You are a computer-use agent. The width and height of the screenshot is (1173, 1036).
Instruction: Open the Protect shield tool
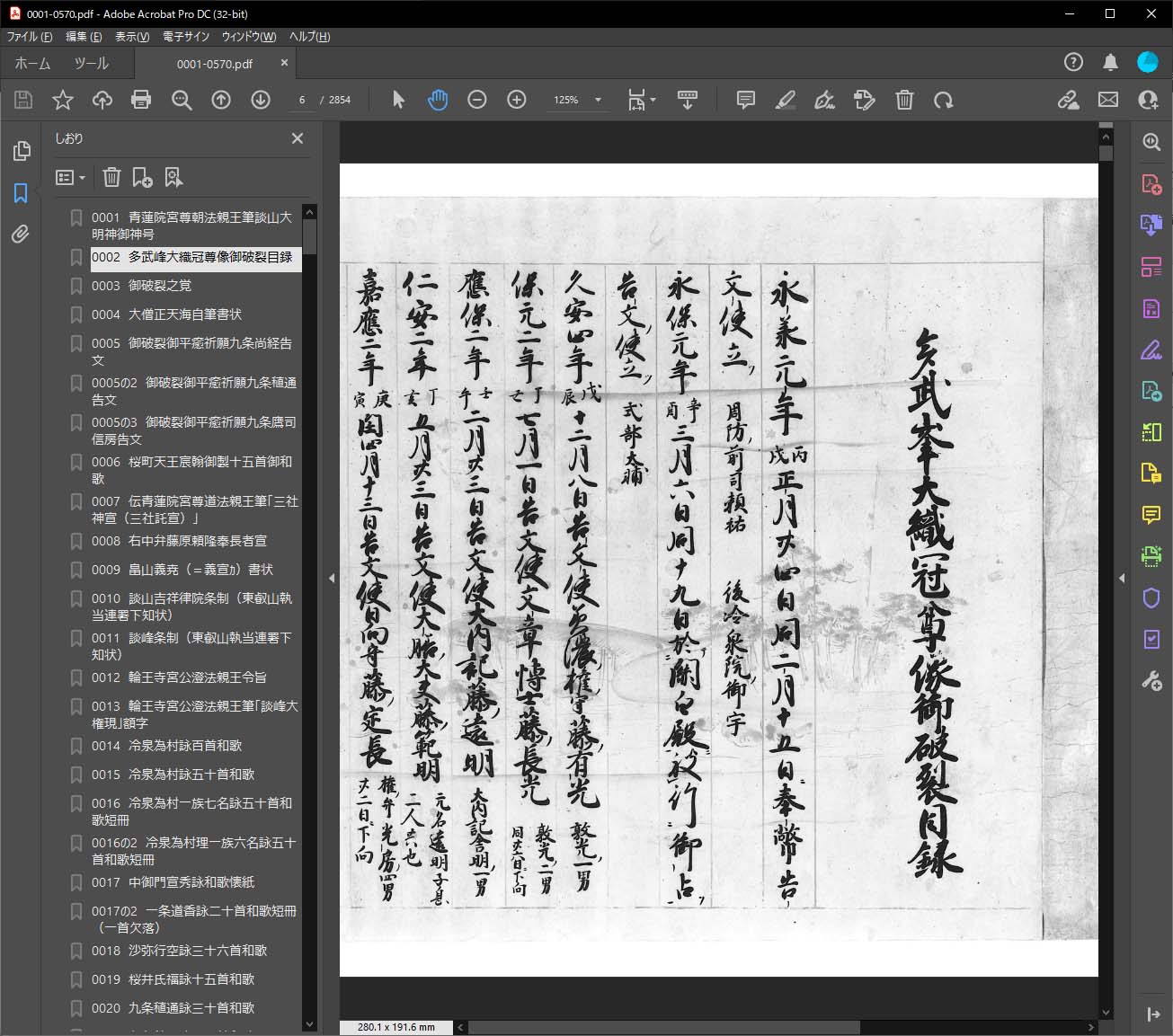point(1151,598)
